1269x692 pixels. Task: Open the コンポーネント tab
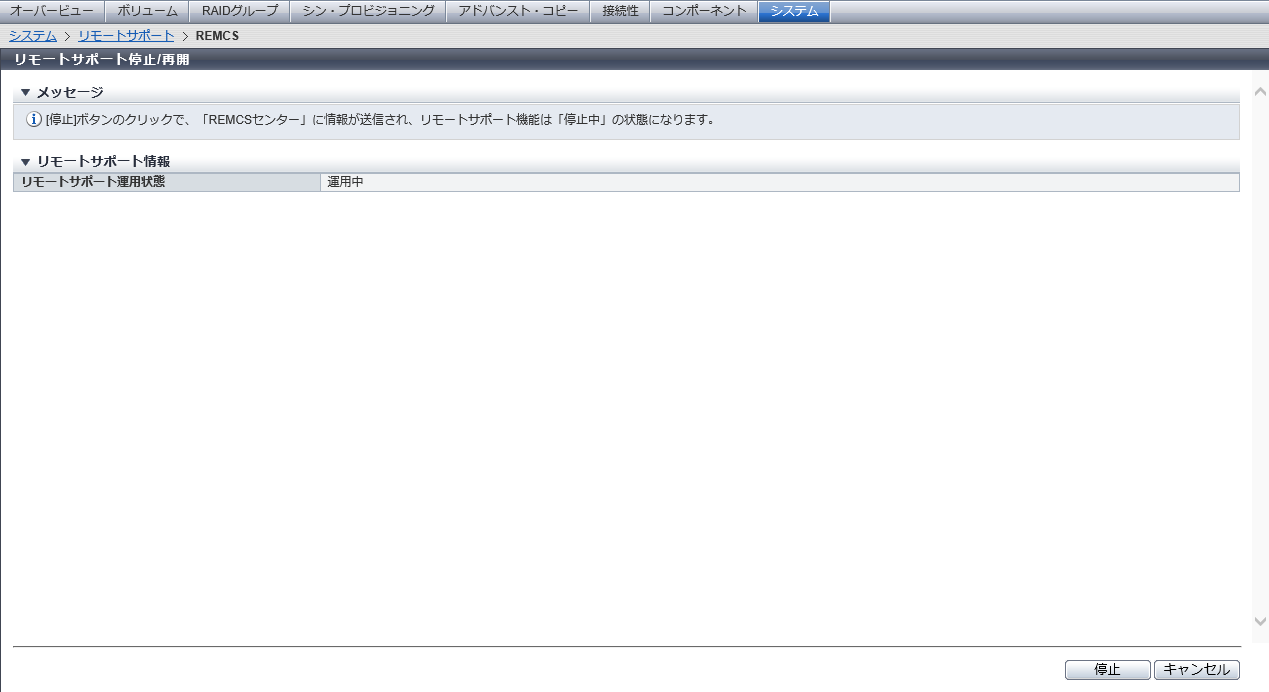point(704,12)
